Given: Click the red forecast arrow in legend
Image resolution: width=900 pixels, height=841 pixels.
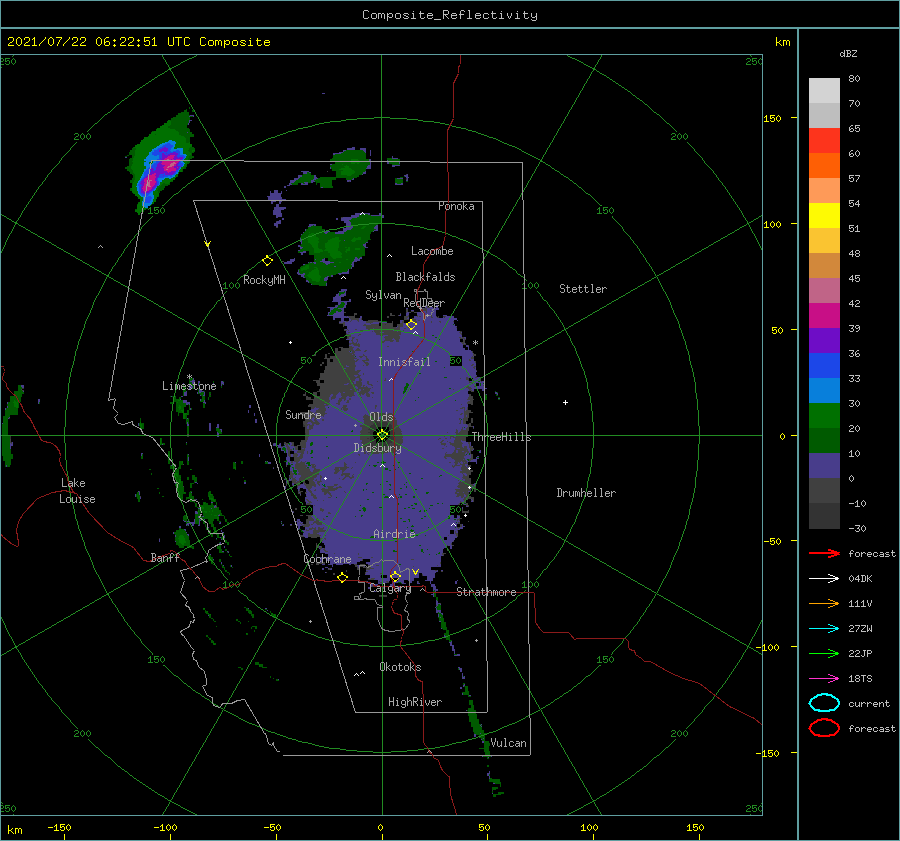Looking at the screenshot, I should tap(824, 553).
